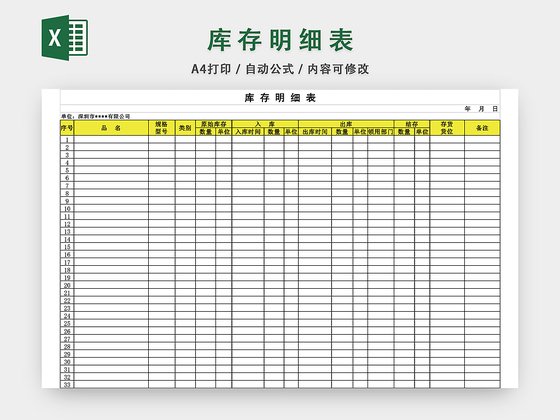This screenshot has width=560, height=420.
Task: Click row number 25
Action: click(67, 323)
